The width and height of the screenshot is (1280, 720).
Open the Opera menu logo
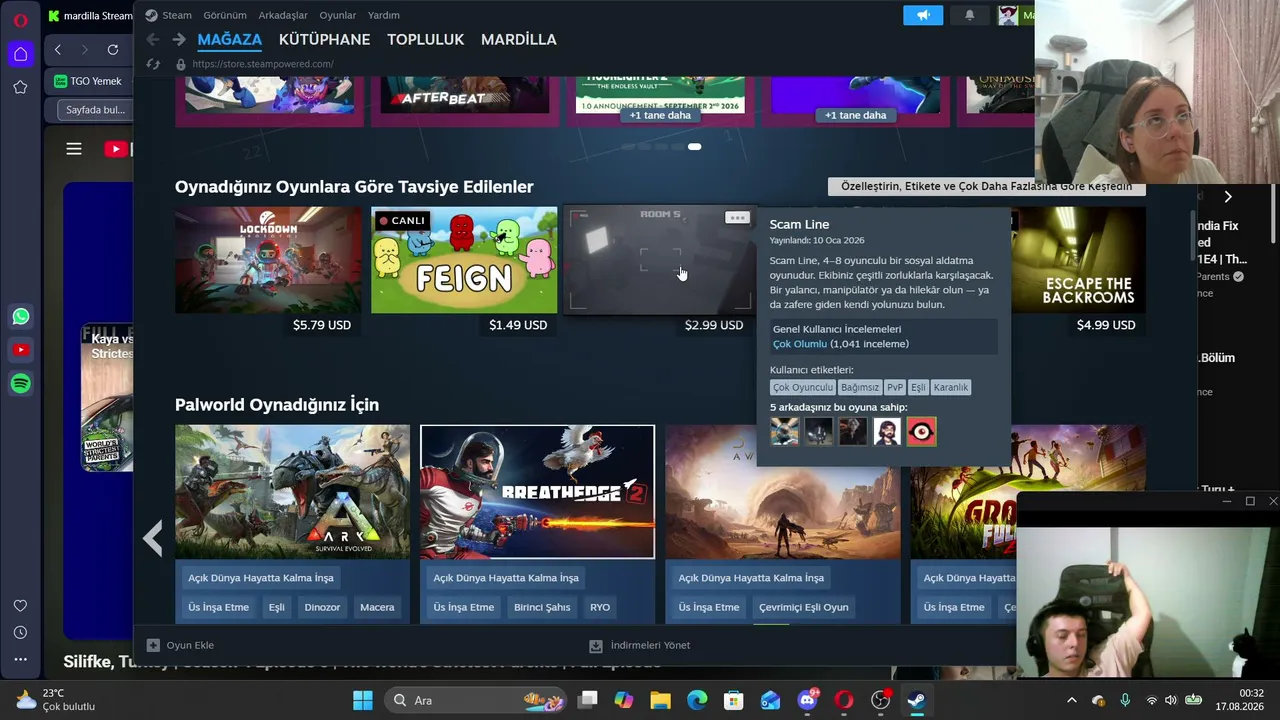(x=20, y=20)
